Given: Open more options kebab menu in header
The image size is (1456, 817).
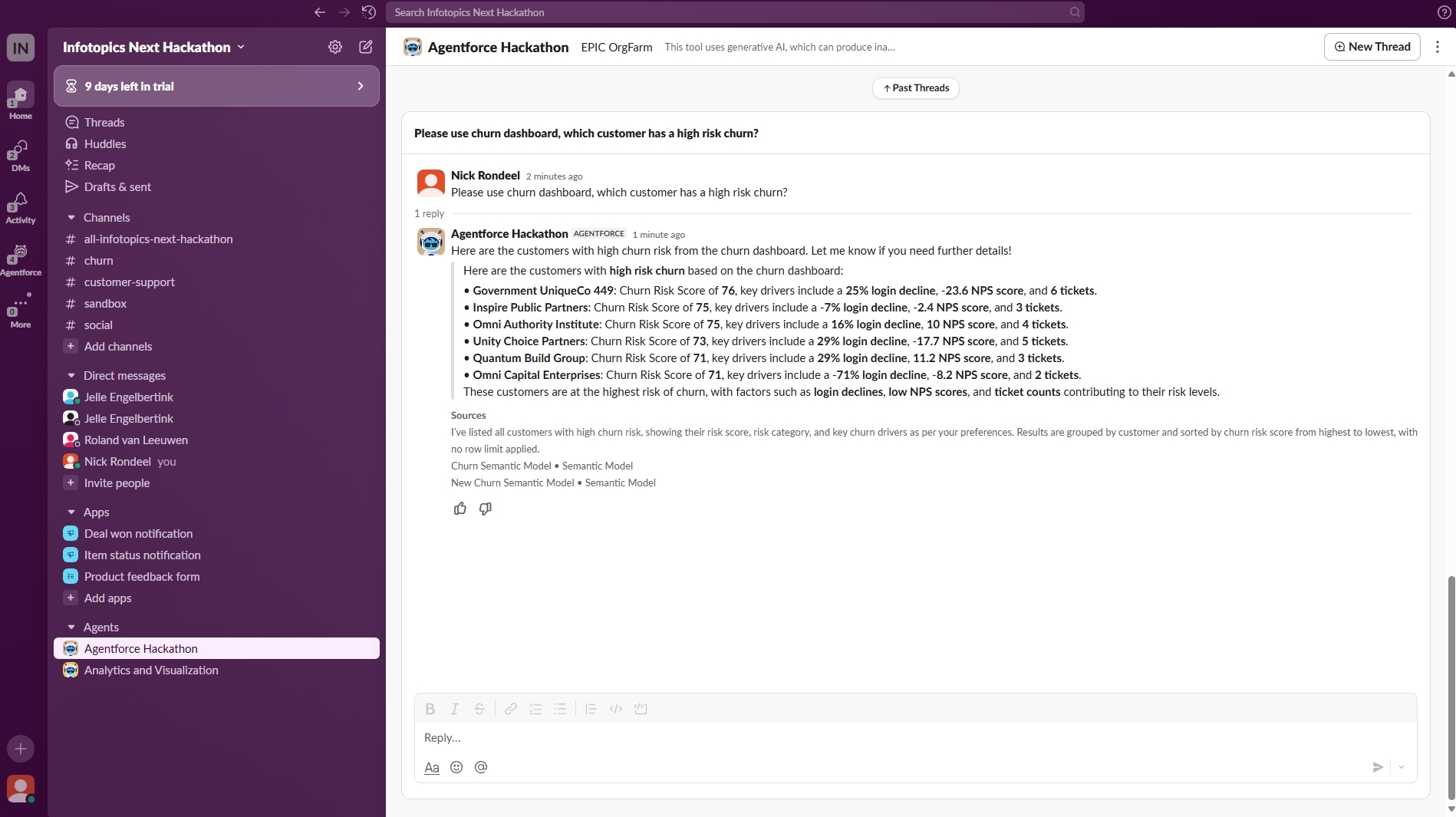Looking at the screenshot, I should (x=1438, y=47).
